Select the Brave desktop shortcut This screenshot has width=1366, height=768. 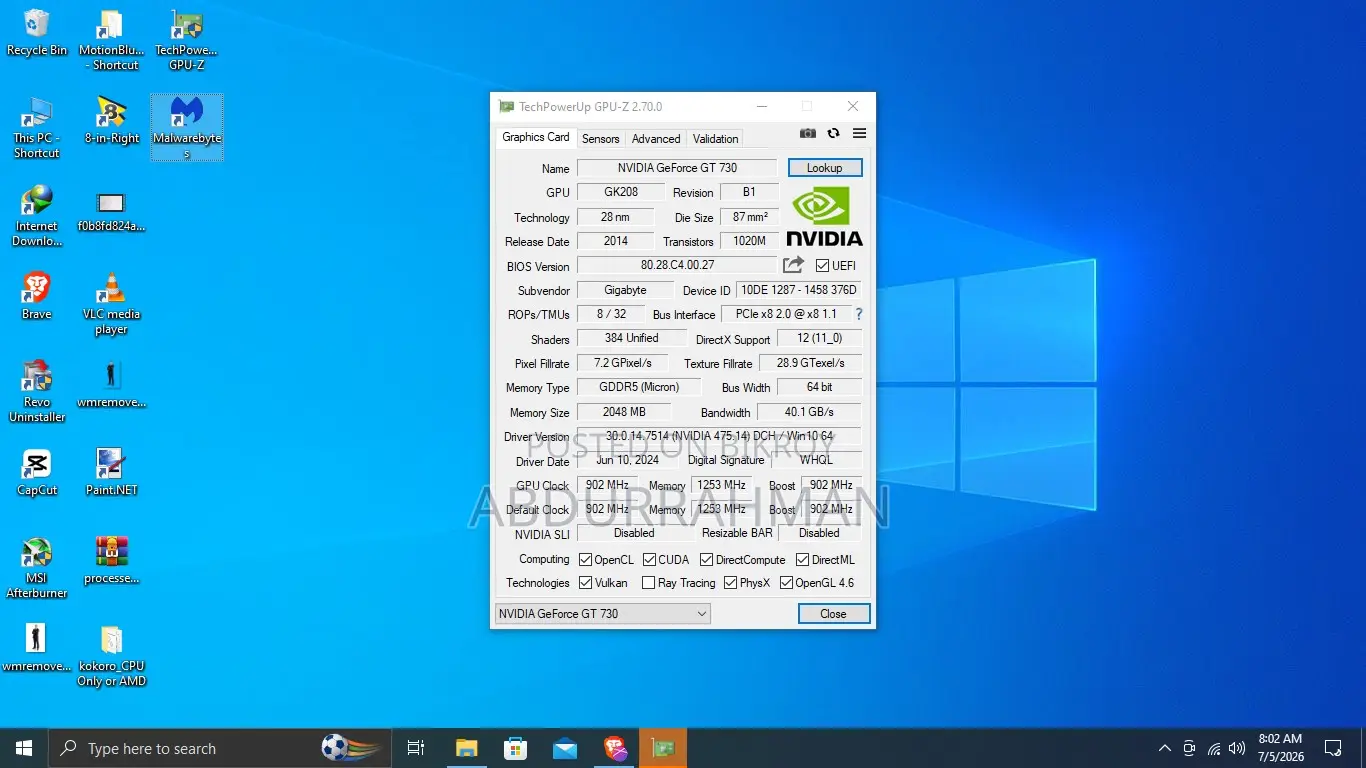point(37,297)
